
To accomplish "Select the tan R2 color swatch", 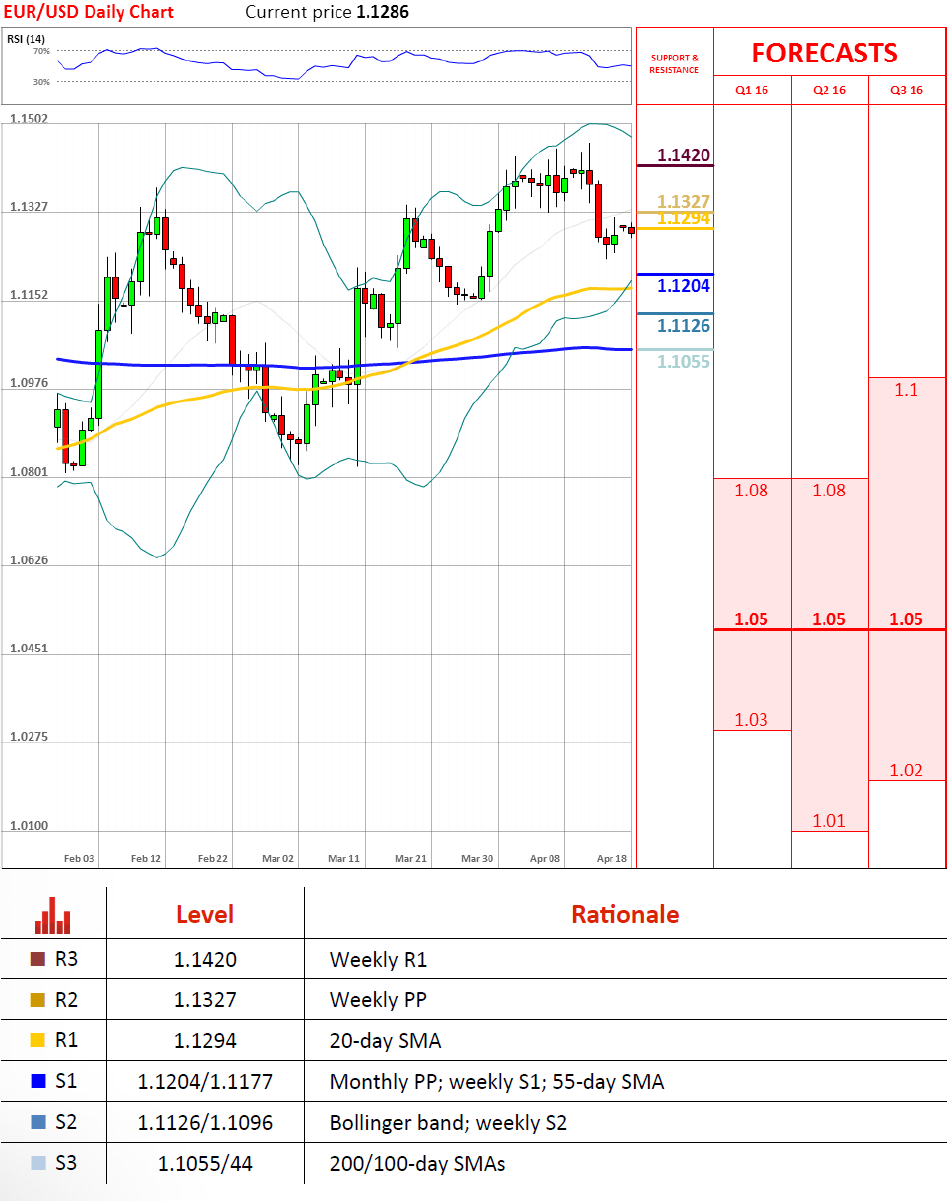I will tap(38, 1000).
